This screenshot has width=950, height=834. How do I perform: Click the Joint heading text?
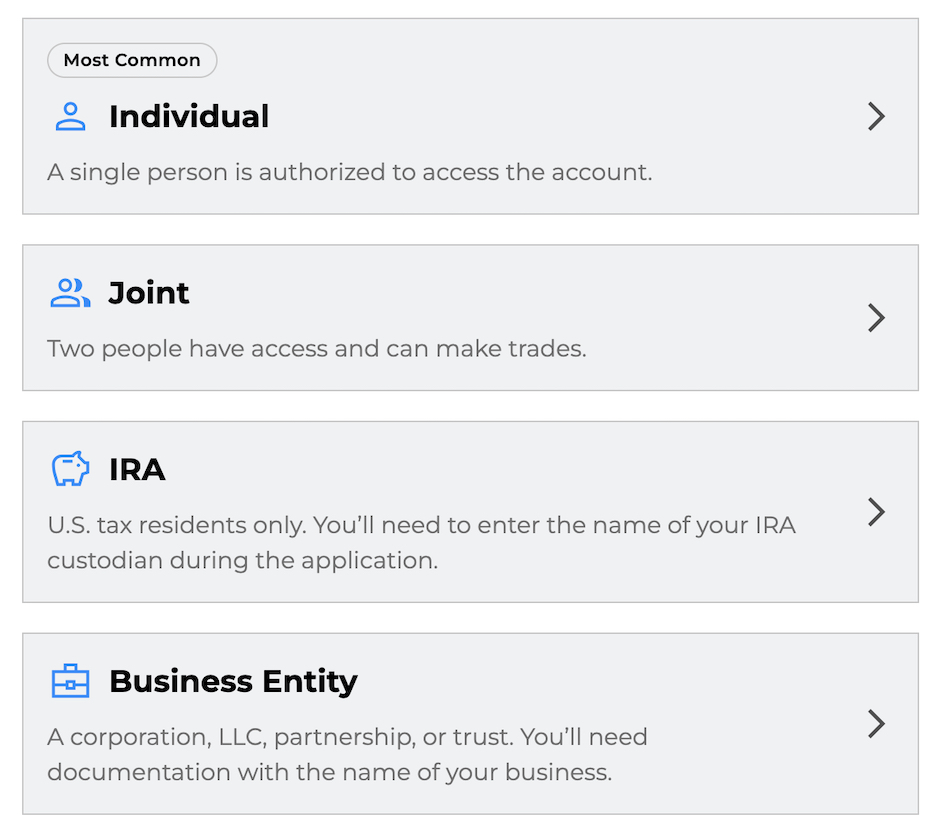(148, 293)
